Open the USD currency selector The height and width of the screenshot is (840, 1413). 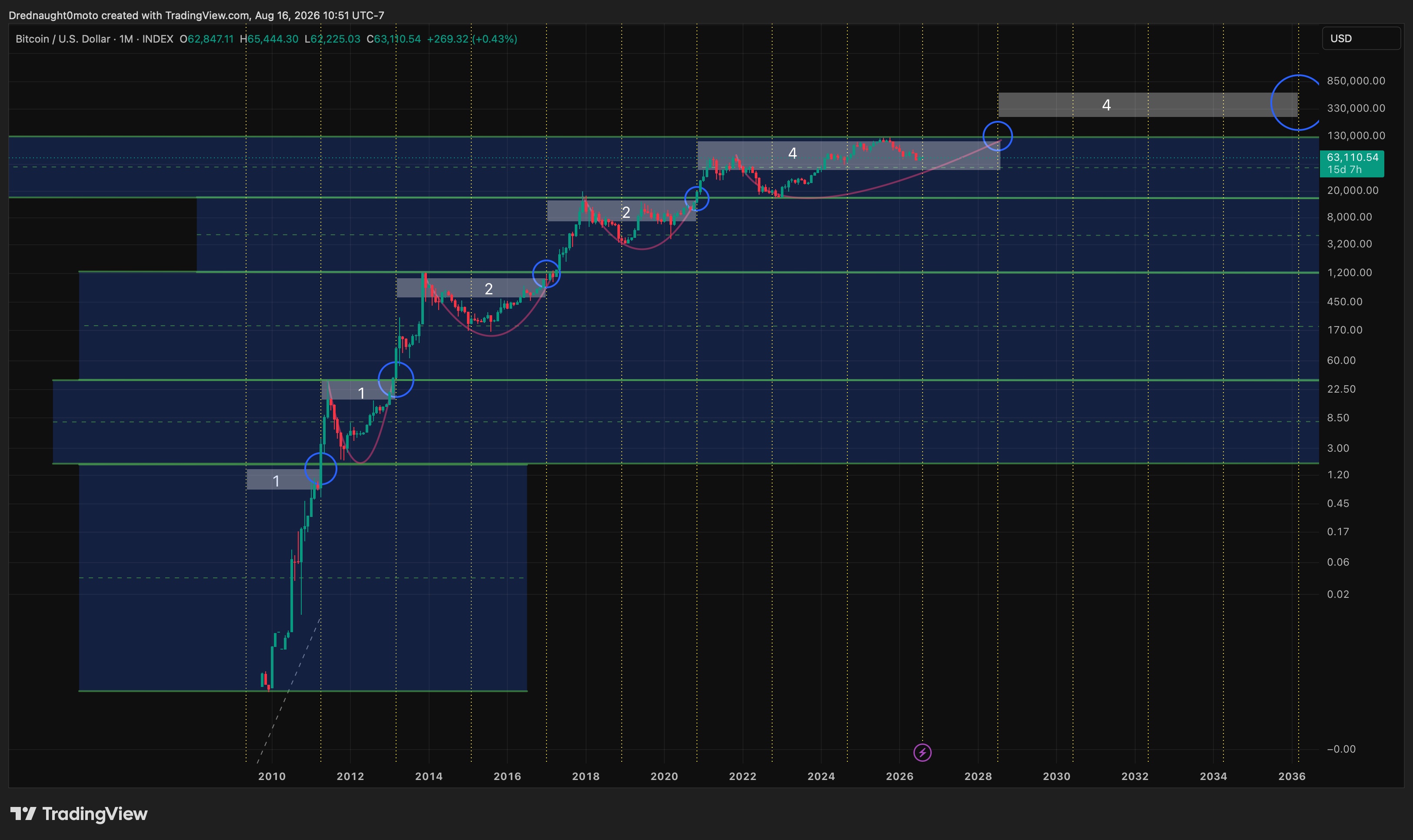[x=1361, y=39]
